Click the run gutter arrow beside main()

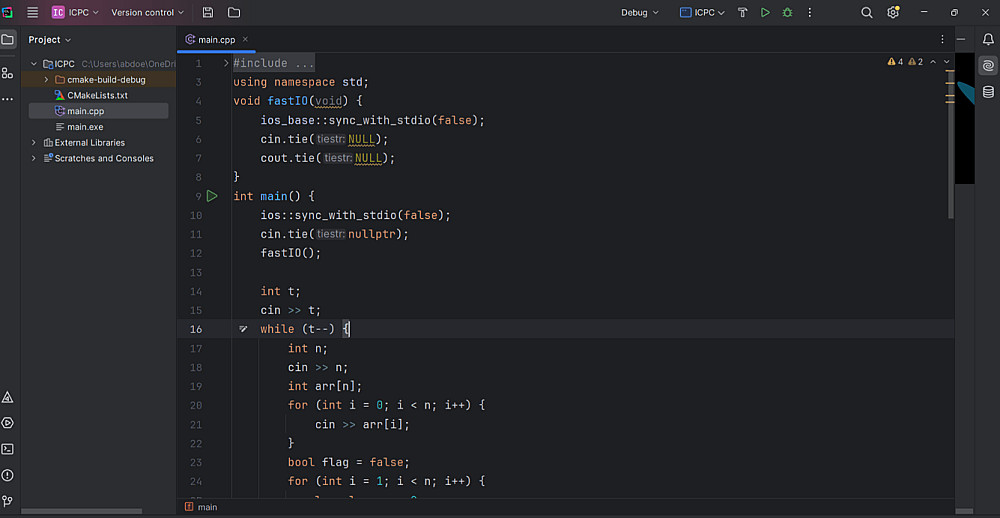tap(212, 196)
